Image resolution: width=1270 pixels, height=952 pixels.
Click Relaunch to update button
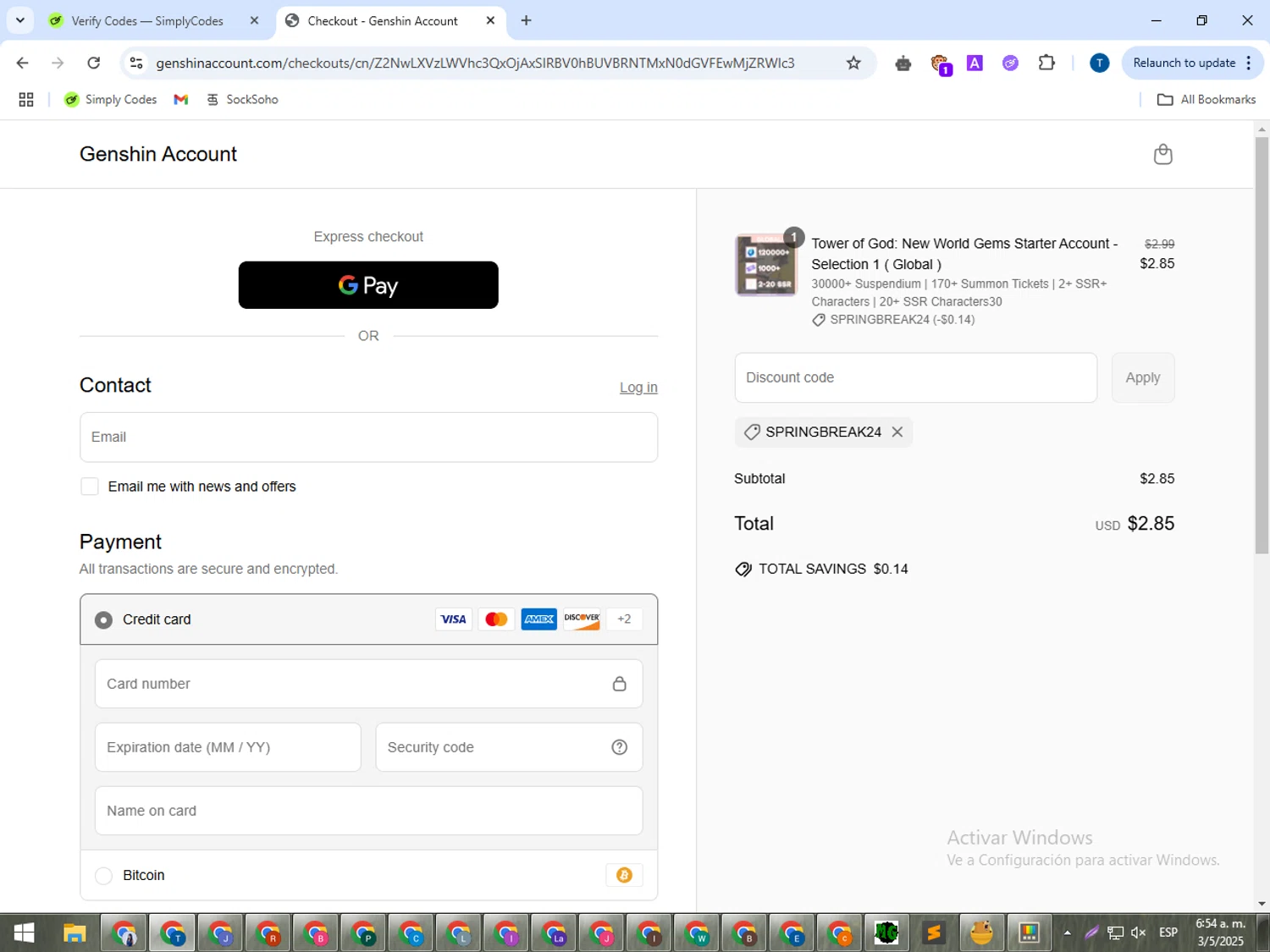tap(1184, 63)
